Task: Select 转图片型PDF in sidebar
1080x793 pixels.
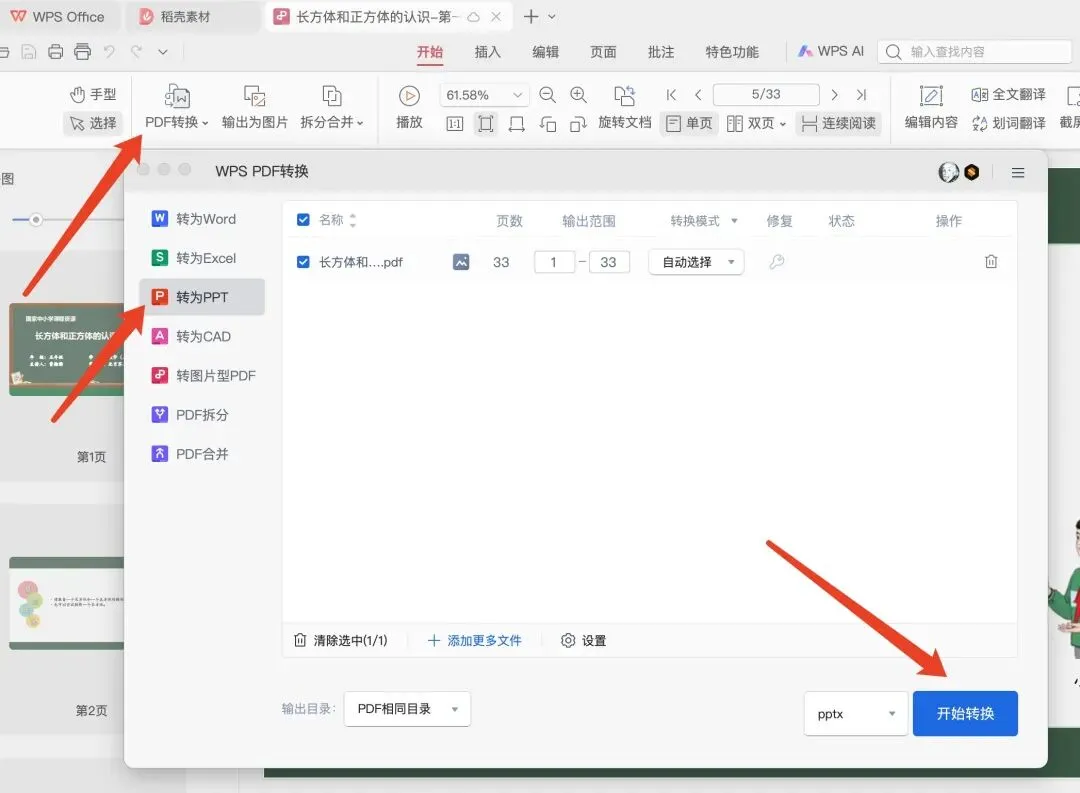Action: [x=202, y=375]
